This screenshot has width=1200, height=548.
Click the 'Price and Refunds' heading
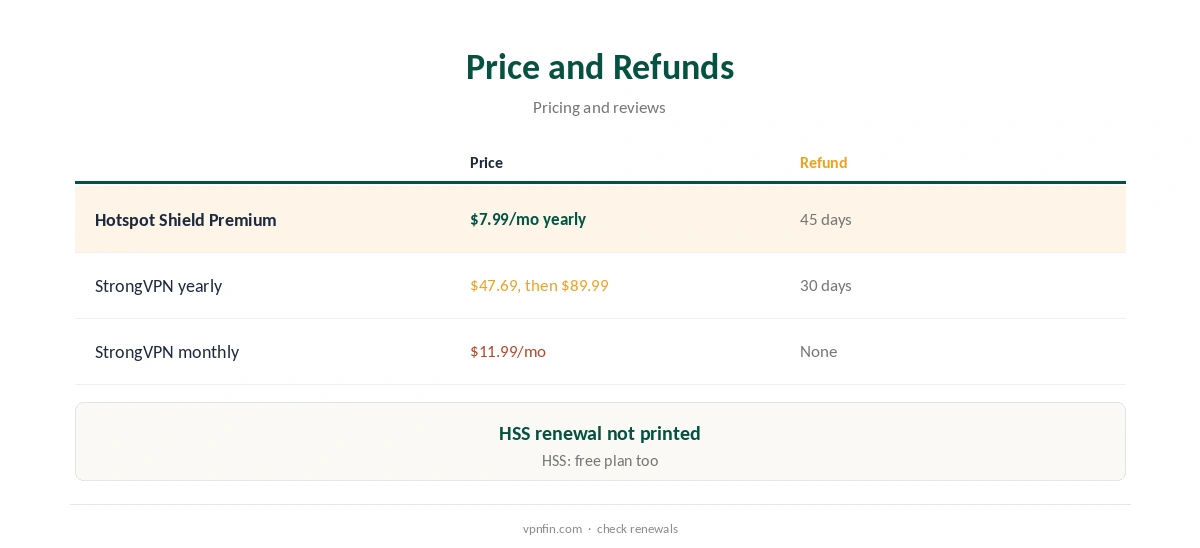click(600, 67)
